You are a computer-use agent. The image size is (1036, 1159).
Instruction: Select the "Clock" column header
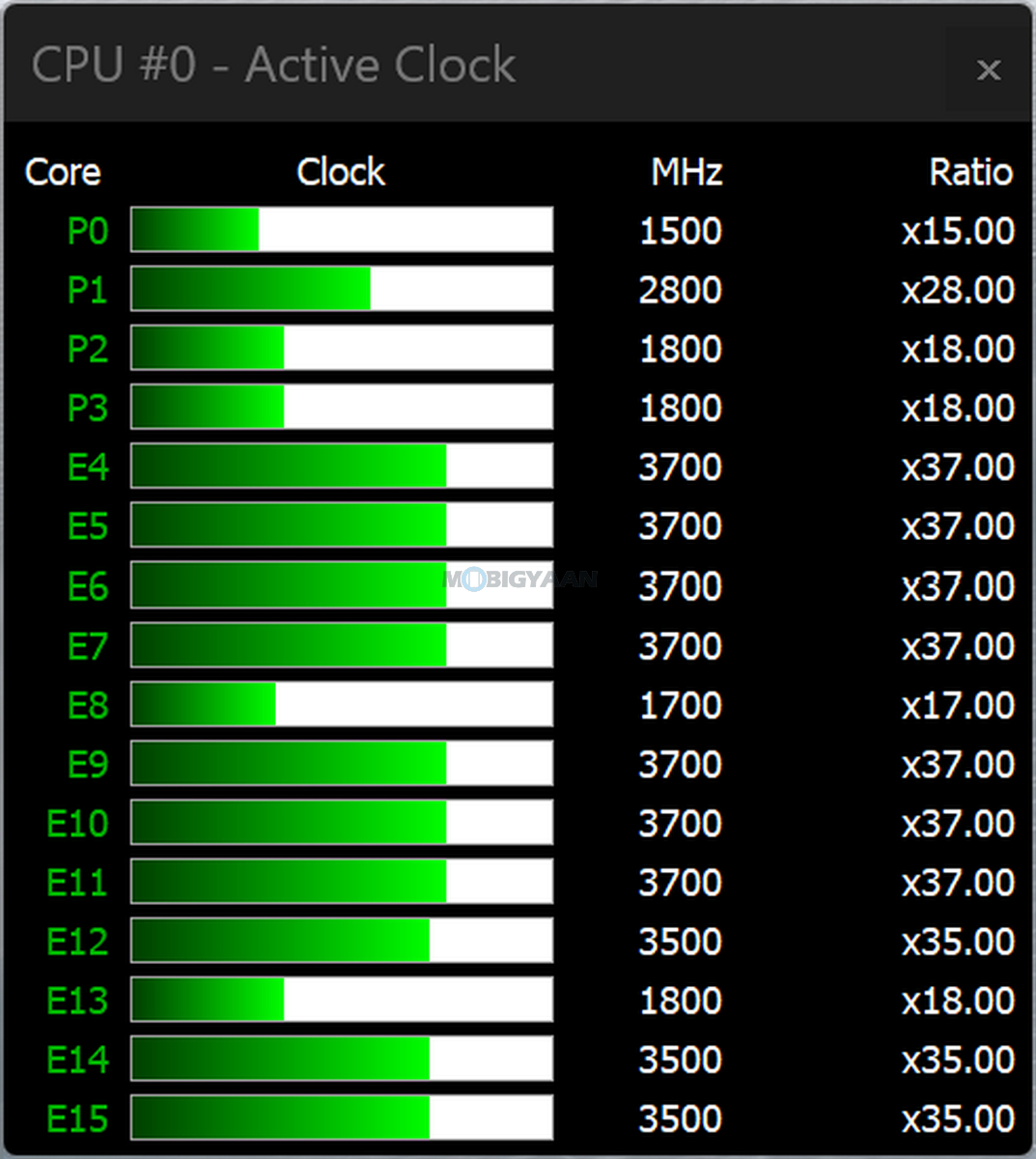(x=341, y=172)
